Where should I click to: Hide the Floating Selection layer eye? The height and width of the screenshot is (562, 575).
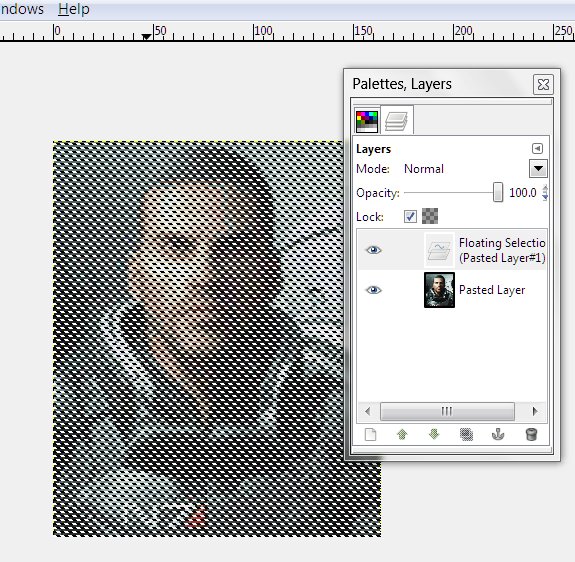tap(373, 250)
